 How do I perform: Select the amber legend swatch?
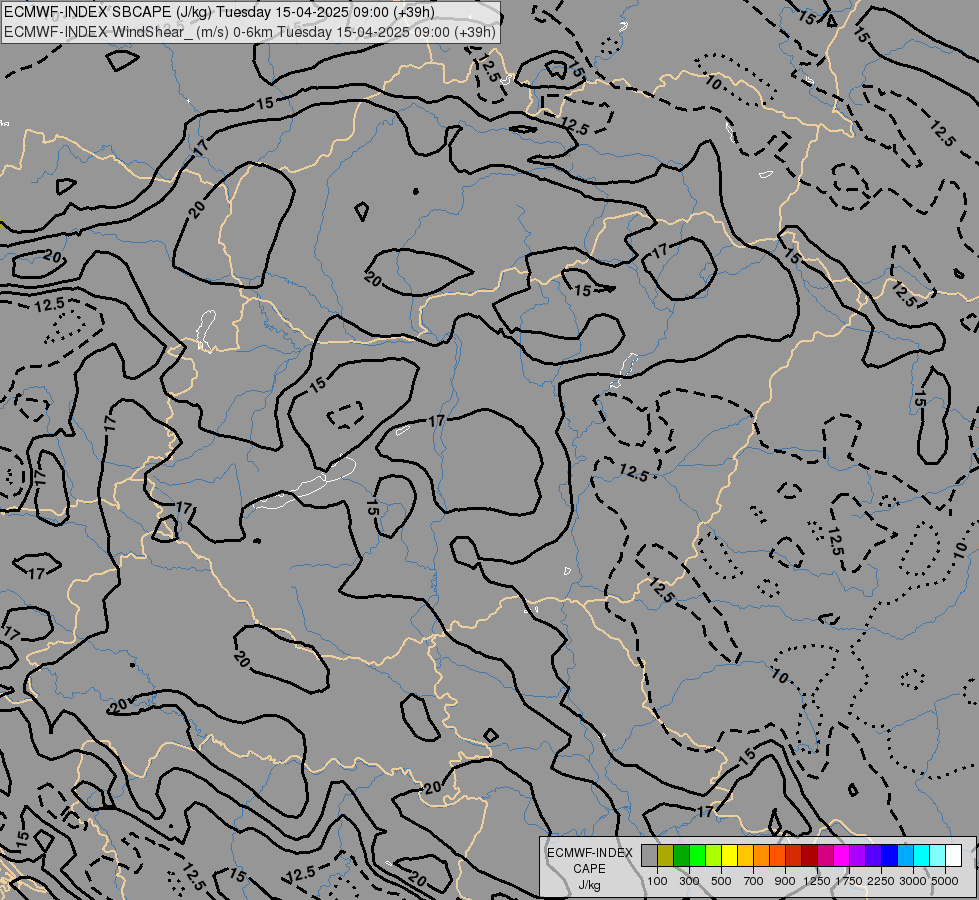[x=745, y=855]
